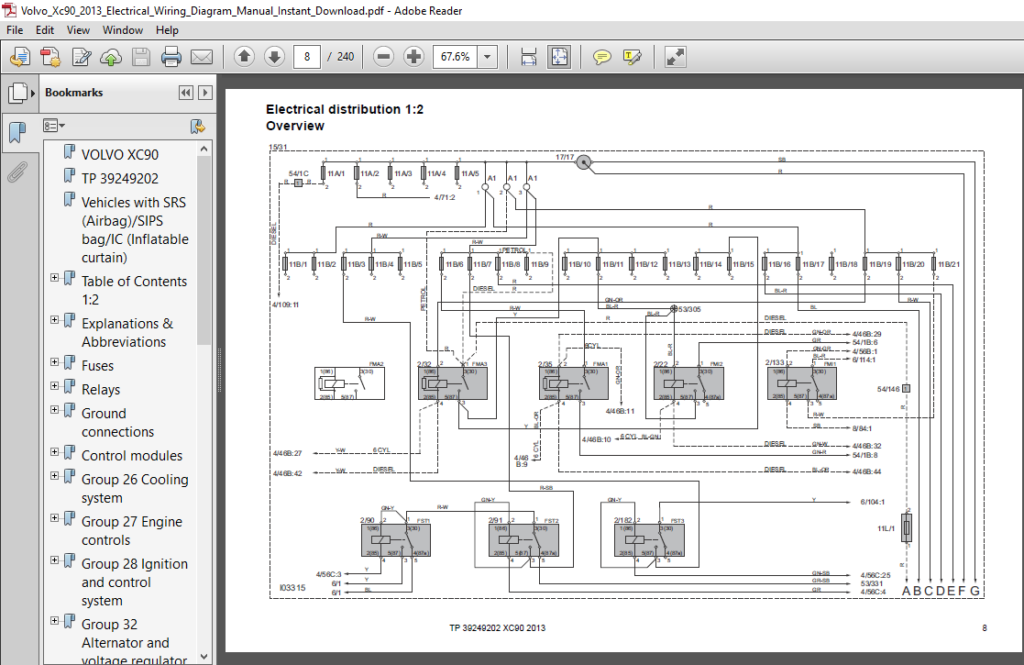Click the Electrical distribution 1:2 heading

point(344,109)
